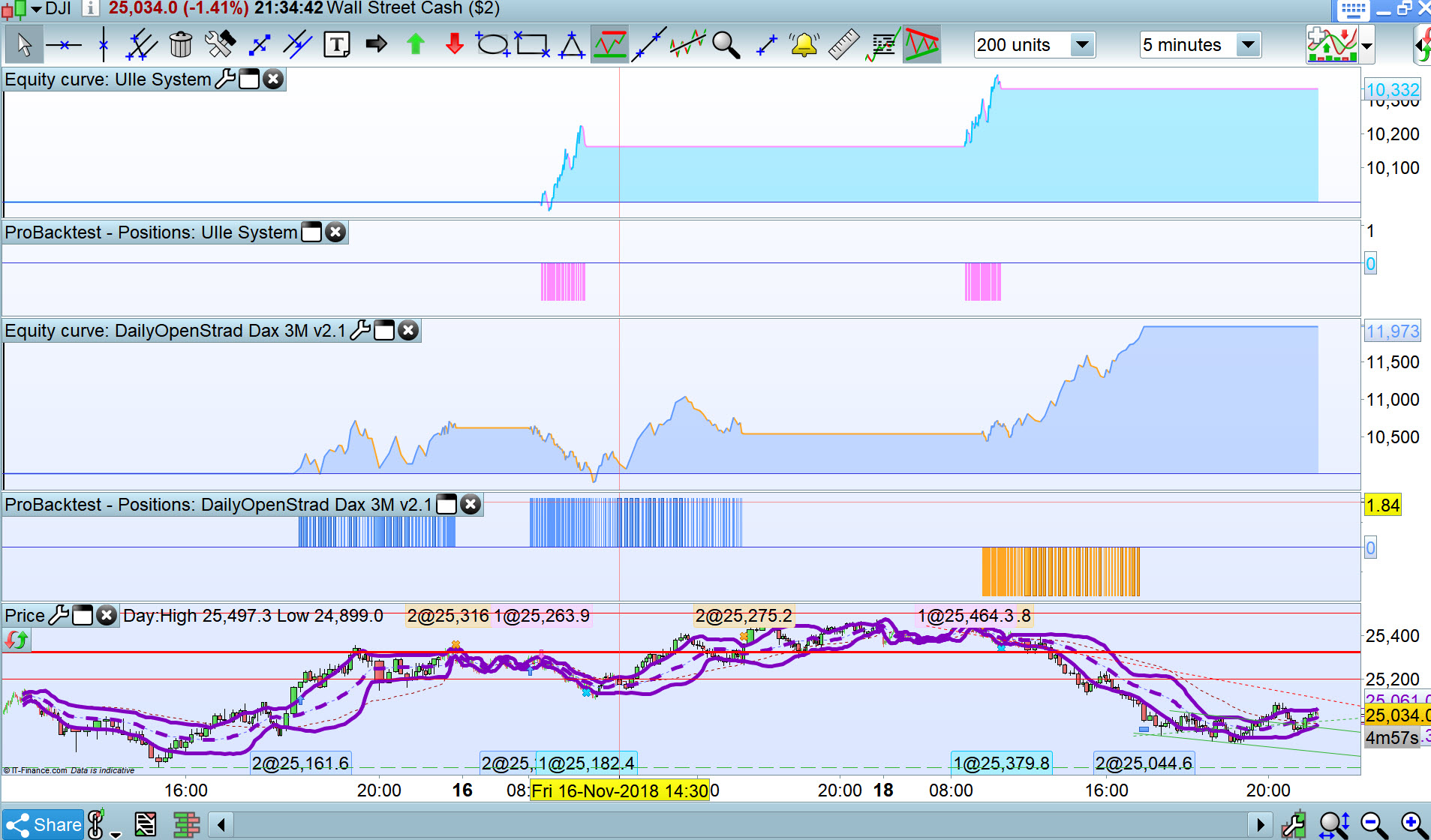Maximize the DailyOpenStrad equity curve panel

click(x=384, y=330)
